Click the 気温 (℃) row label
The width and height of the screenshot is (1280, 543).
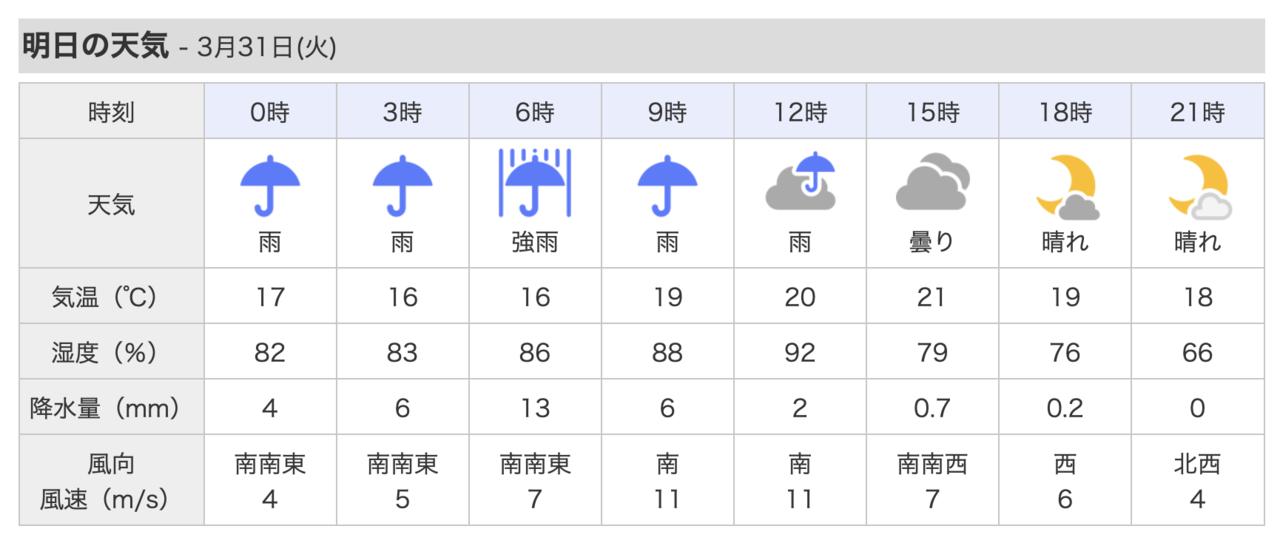tap(111, 297)
